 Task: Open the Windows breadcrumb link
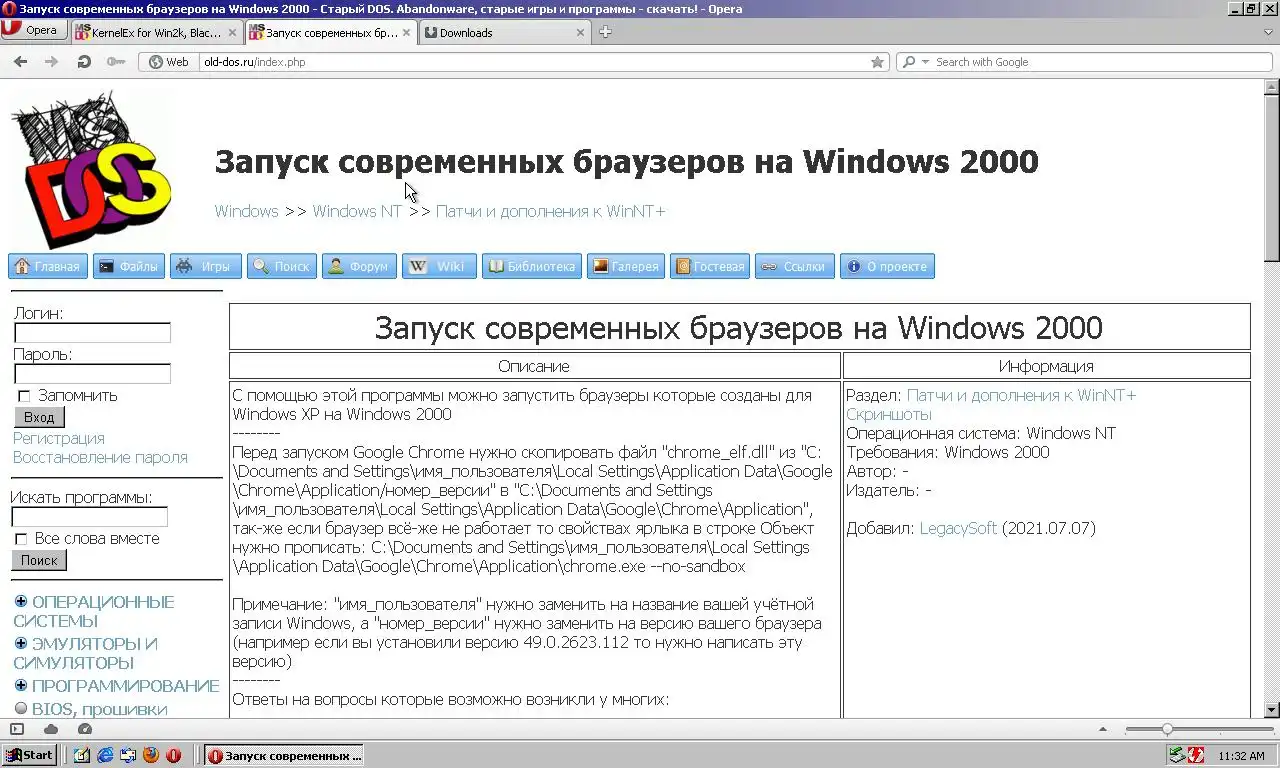coord(246,211)
